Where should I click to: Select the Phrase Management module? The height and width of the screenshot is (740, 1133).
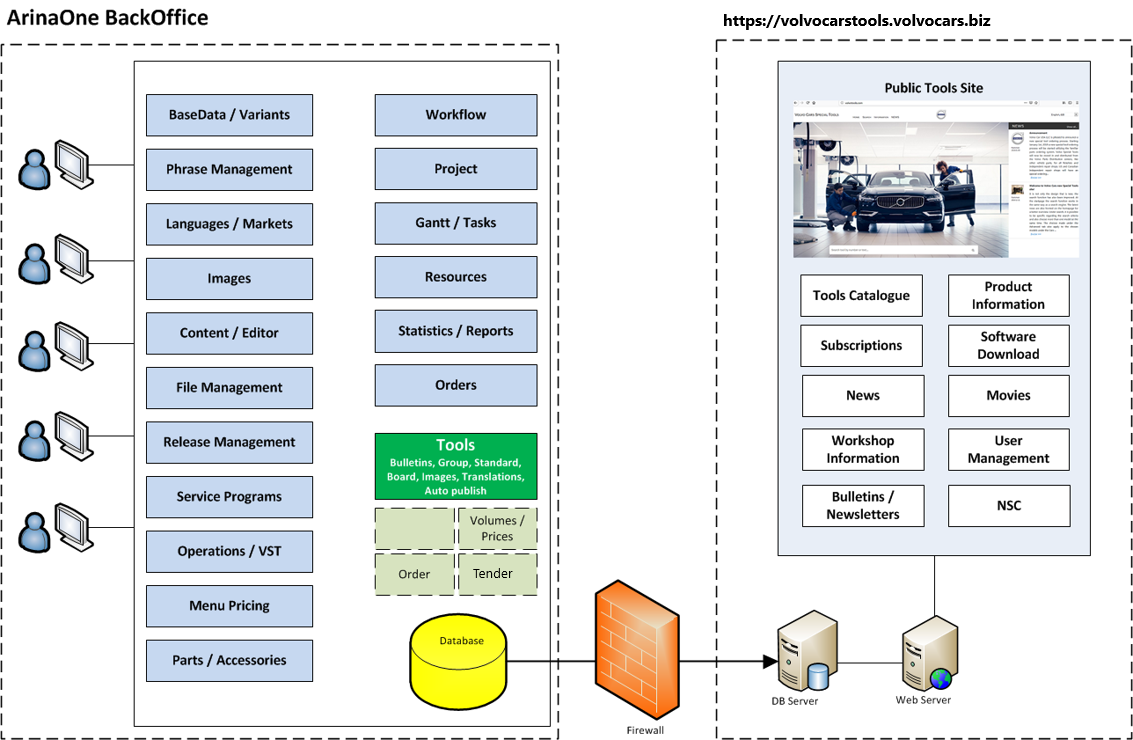coord(229,170)
